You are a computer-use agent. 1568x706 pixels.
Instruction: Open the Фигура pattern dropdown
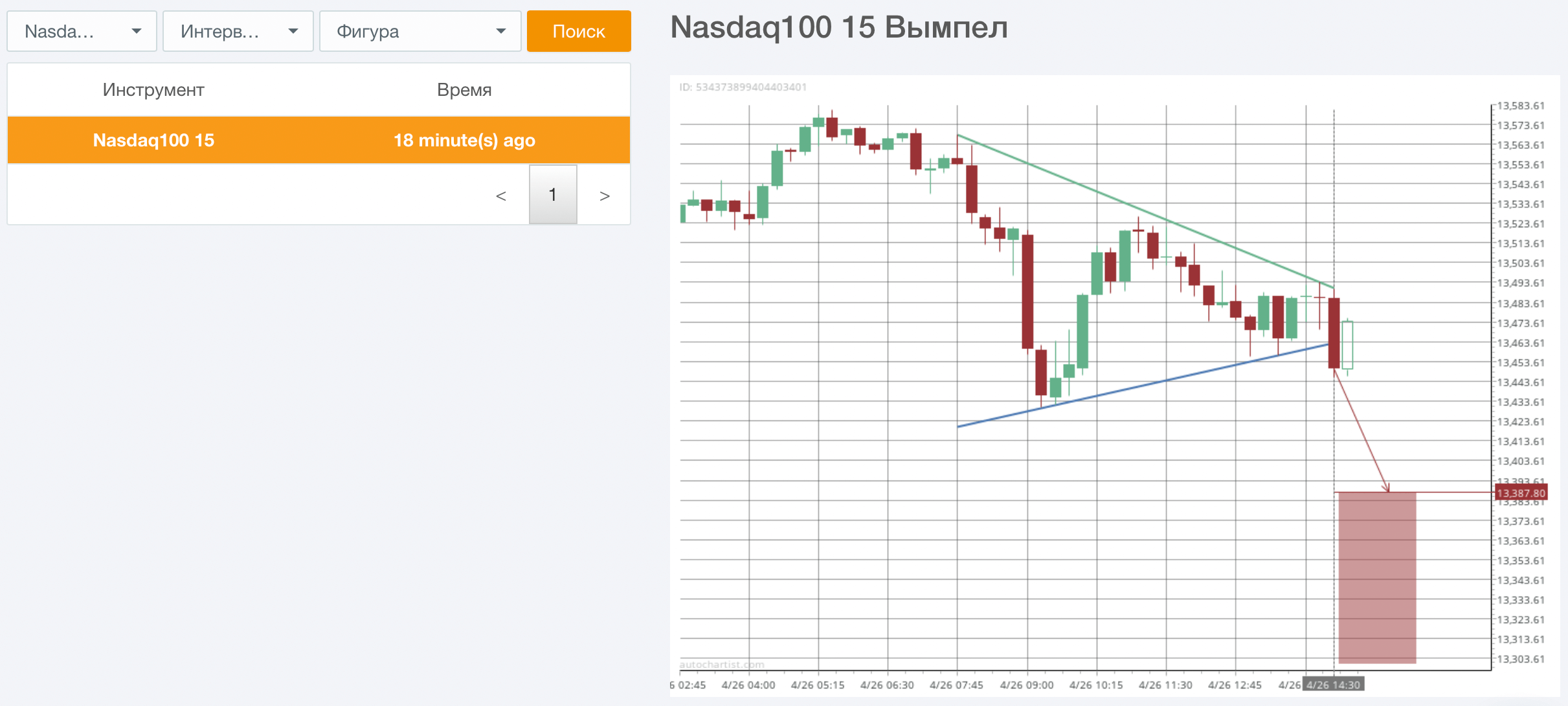[420, 30]
